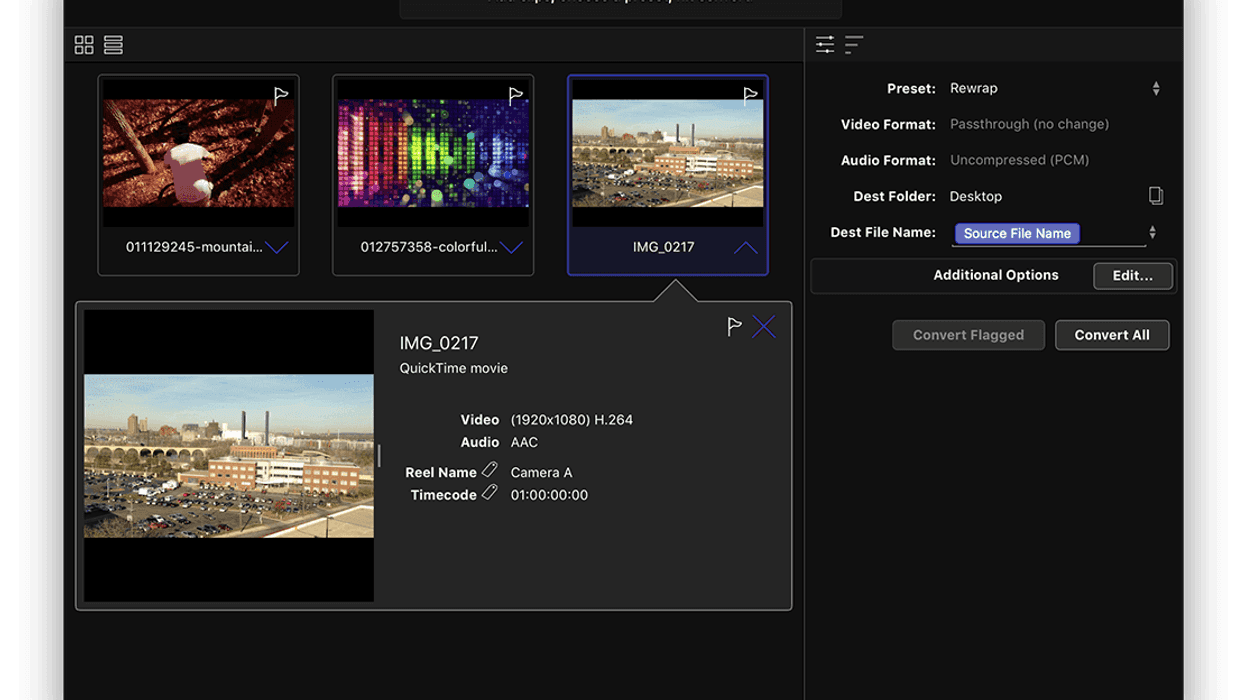Flag the 012757358-colorful clip

click(x=516, y=95)
